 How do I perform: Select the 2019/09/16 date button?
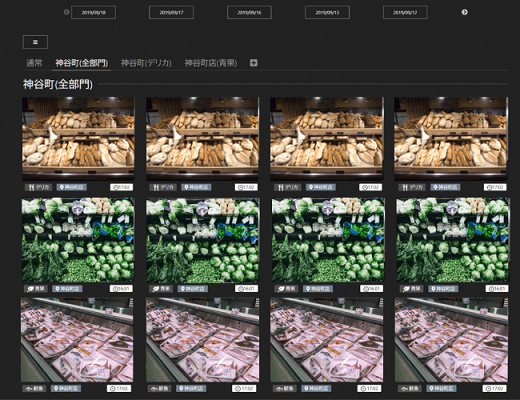pyautogui.click(x=249, y=12)
